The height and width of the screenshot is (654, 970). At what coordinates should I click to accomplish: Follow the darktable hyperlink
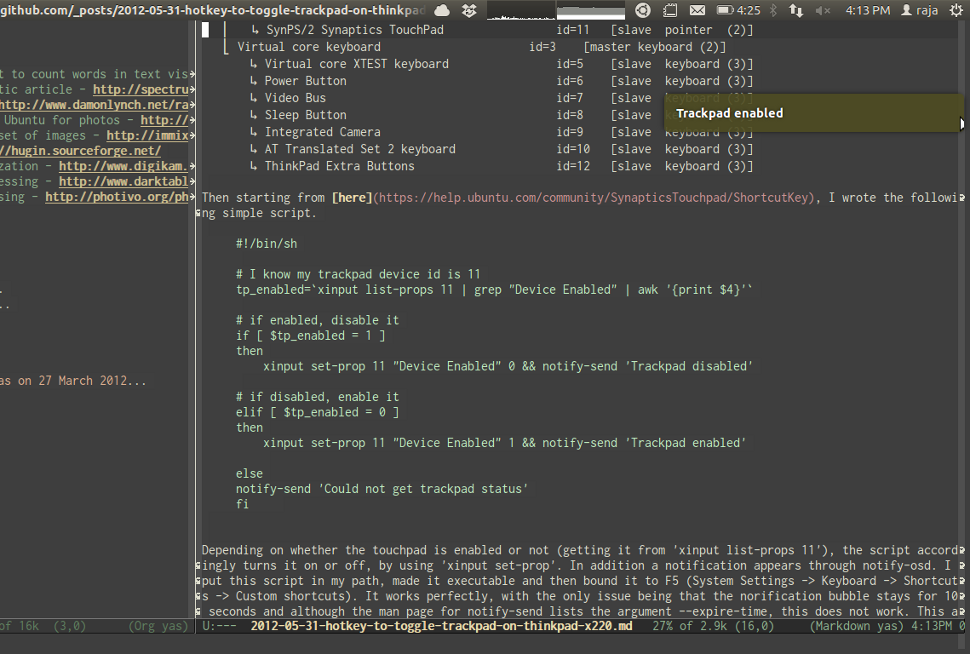[124, 181]
